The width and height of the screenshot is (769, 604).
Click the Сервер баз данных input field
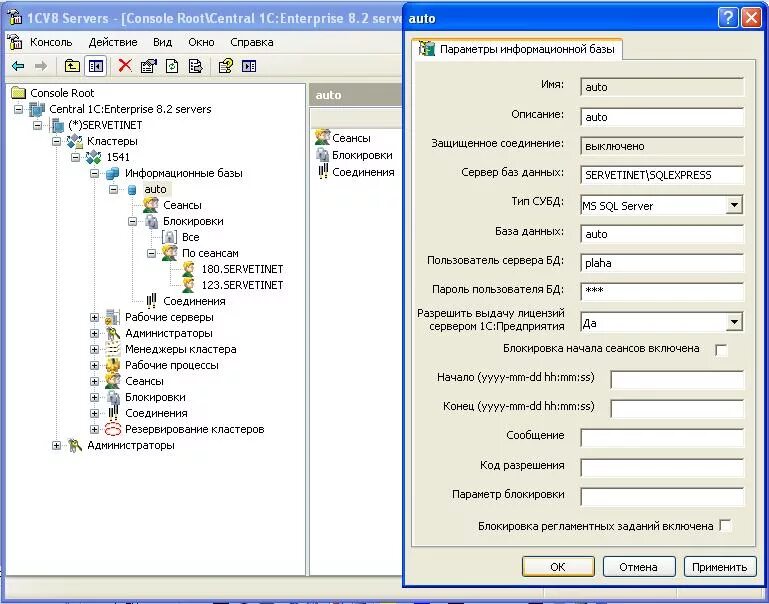tap(662, 175)
